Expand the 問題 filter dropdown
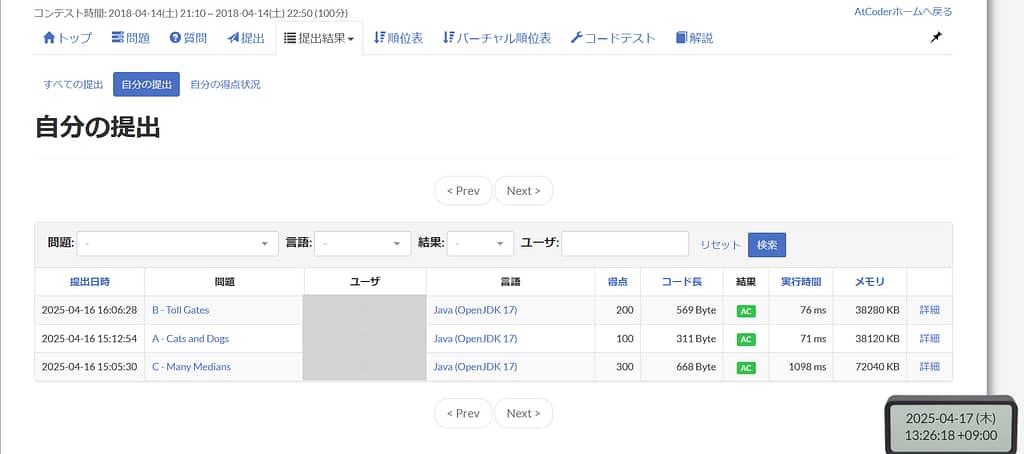 (178, 244)
